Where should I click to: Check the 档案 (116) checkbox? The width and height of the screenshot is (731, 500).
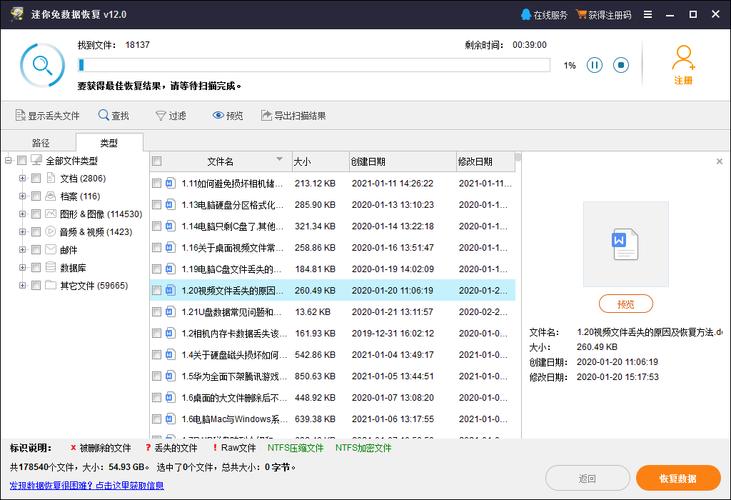pyautogui.click(x=36, y=196)
